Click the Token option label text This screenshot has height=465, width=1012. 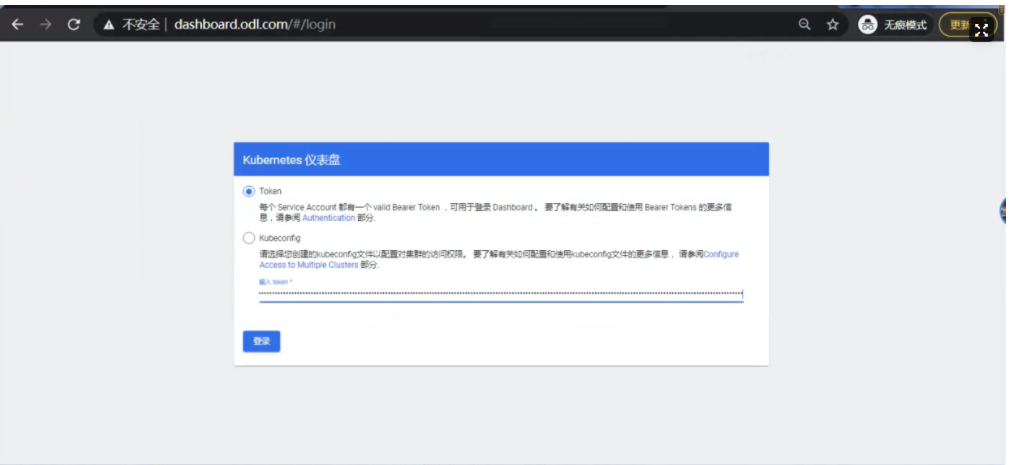point(270,192)
